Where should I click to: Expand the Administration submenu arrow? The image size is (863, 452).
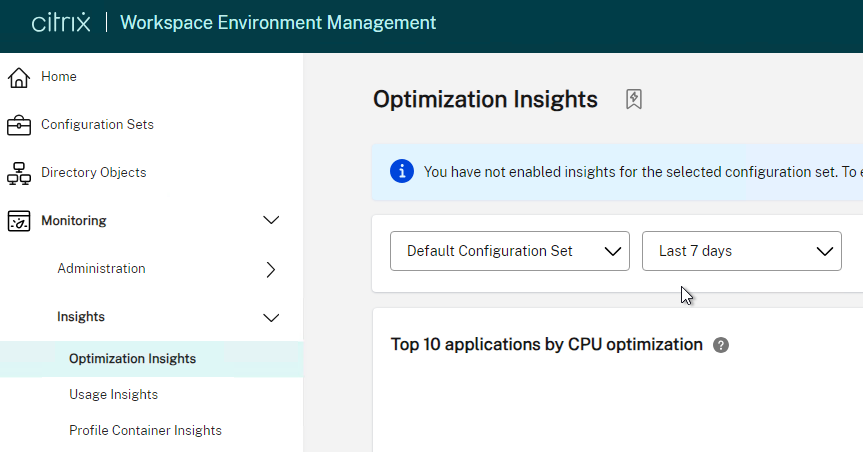[x=271, y=269]
